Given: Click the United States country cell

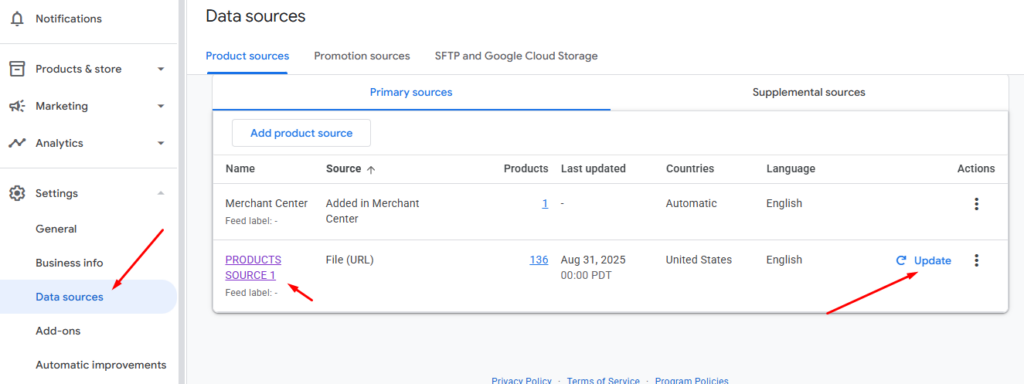Looking at the screenshot, I should 699,260.
